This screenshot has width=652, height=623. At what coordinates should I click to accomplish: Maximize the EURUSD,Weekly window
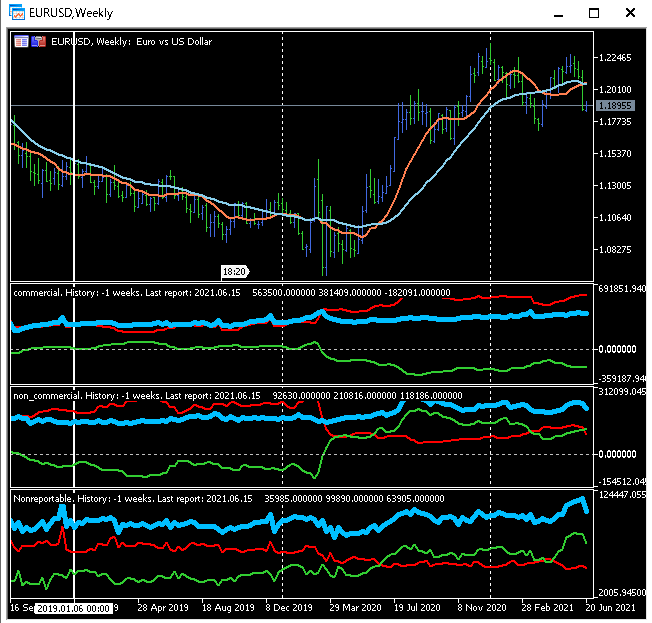coord(594,13)
